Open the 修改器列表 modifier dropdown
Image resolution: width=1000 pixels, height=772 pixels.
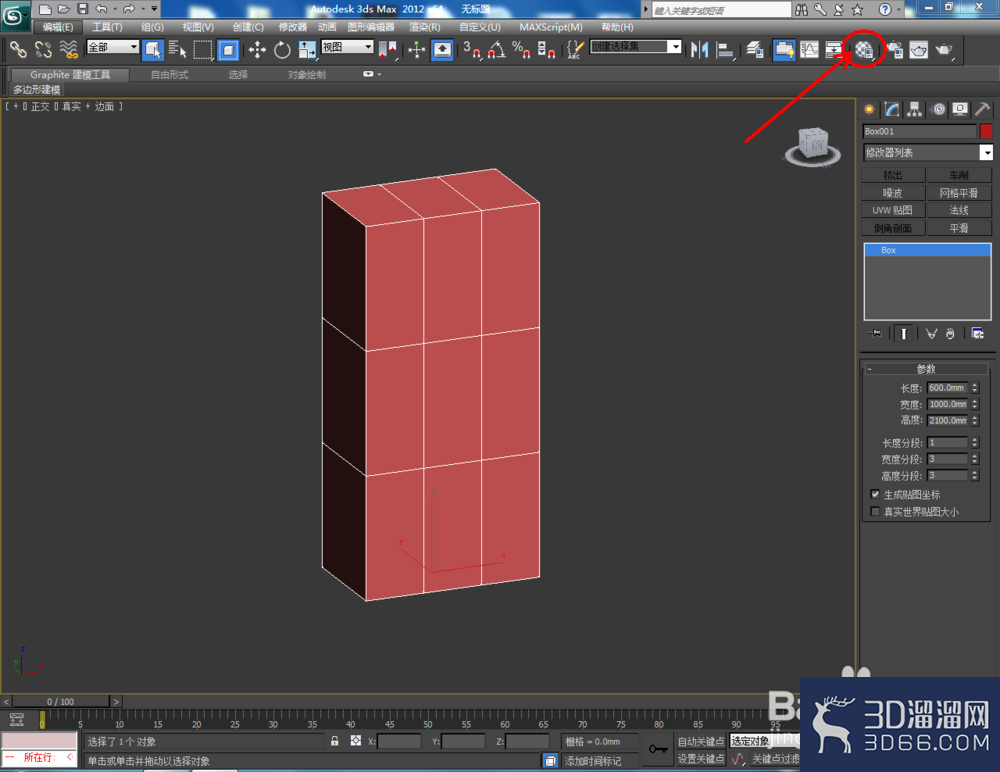928,152
